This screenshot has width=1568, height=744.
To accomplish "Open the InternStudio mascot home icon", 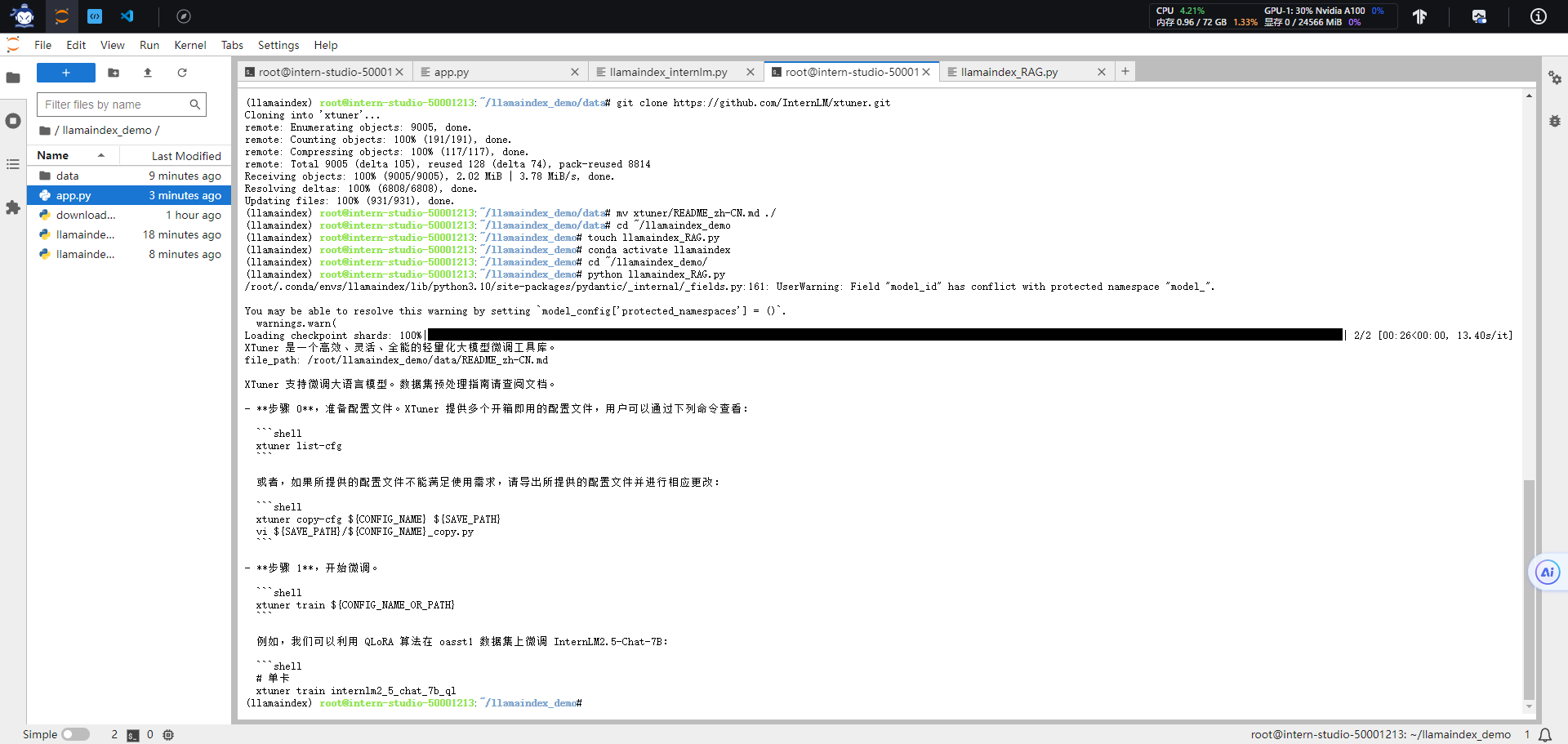I will click(23, 16).
